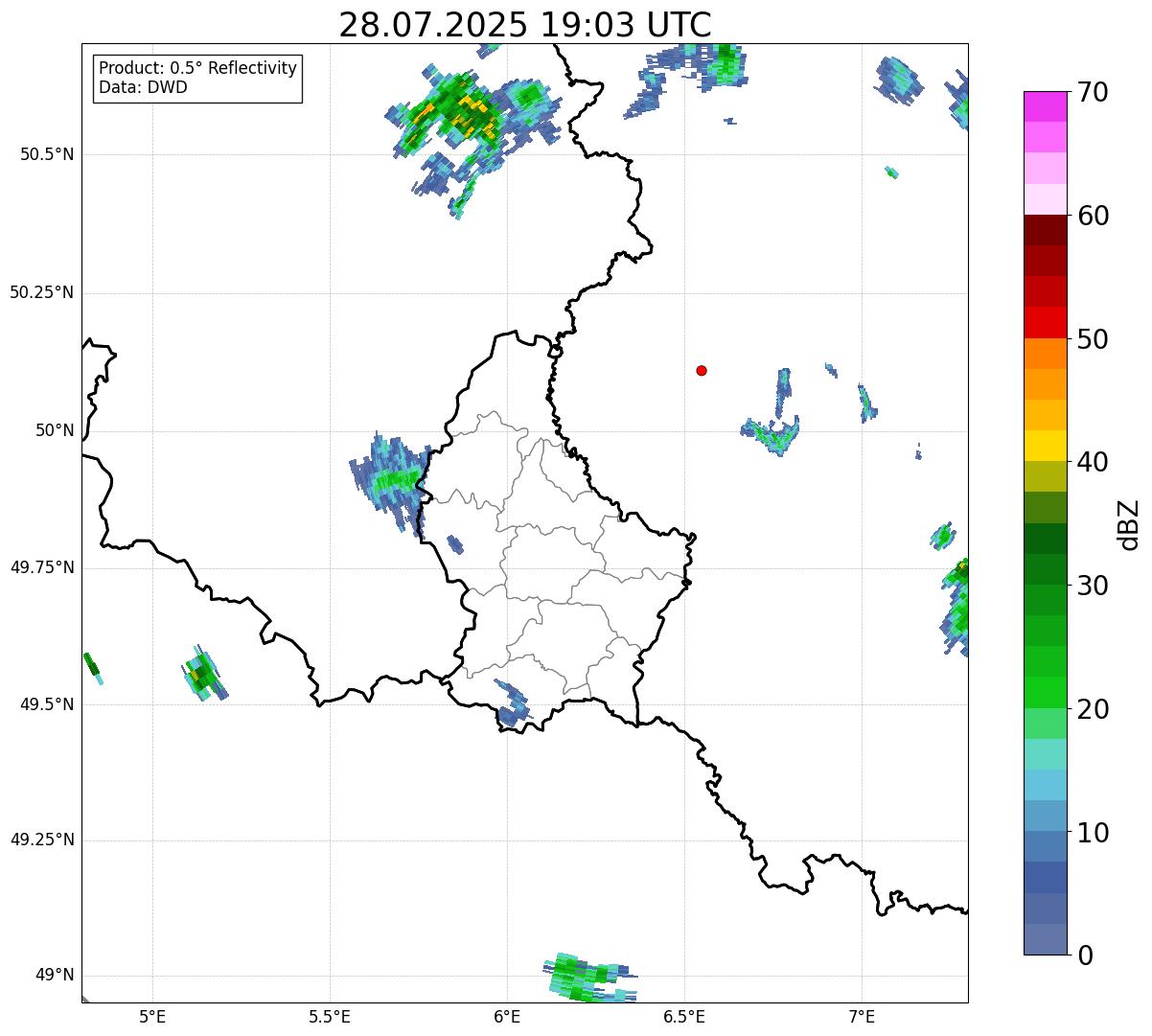The height and width of the screenshot is (1036, 1152).
Task: Select the 'Product: 0.5° Reflectivity' legend text
Action: (x=198, y=69)
